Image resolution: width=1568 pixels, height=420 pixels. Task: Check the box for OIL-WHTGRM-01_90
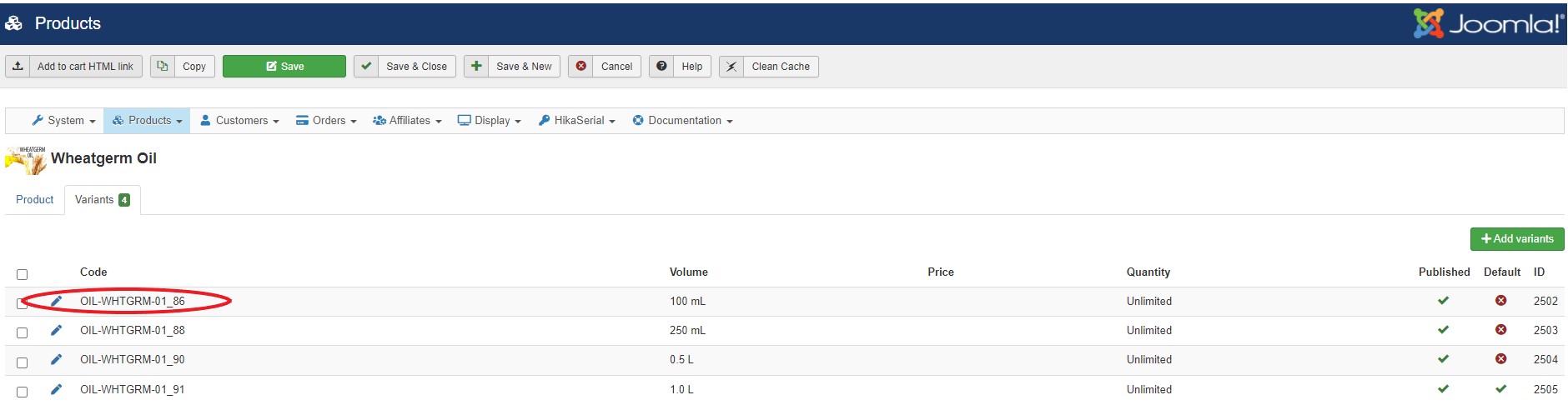click(x=23, y=362)
